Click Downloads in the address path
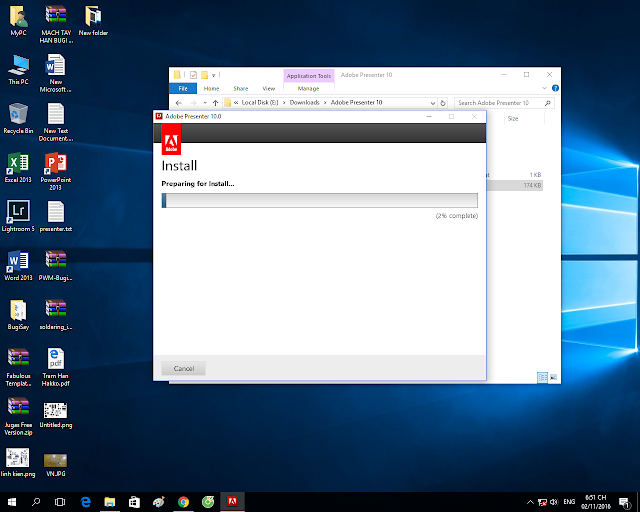The width and height of the screenshot is (640, 512). click(x=304, y=102)
